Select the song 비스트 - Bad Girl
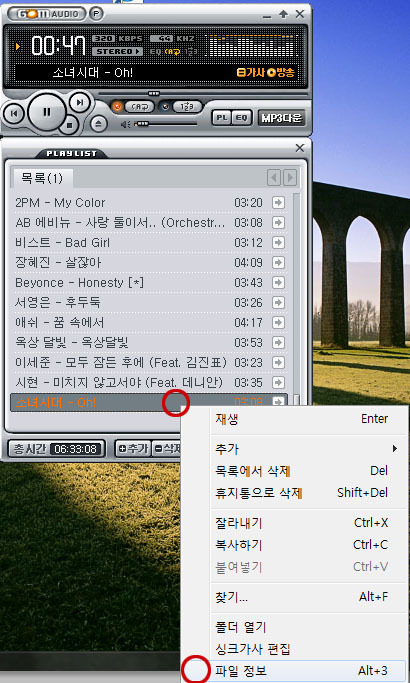 pos(149,243)
